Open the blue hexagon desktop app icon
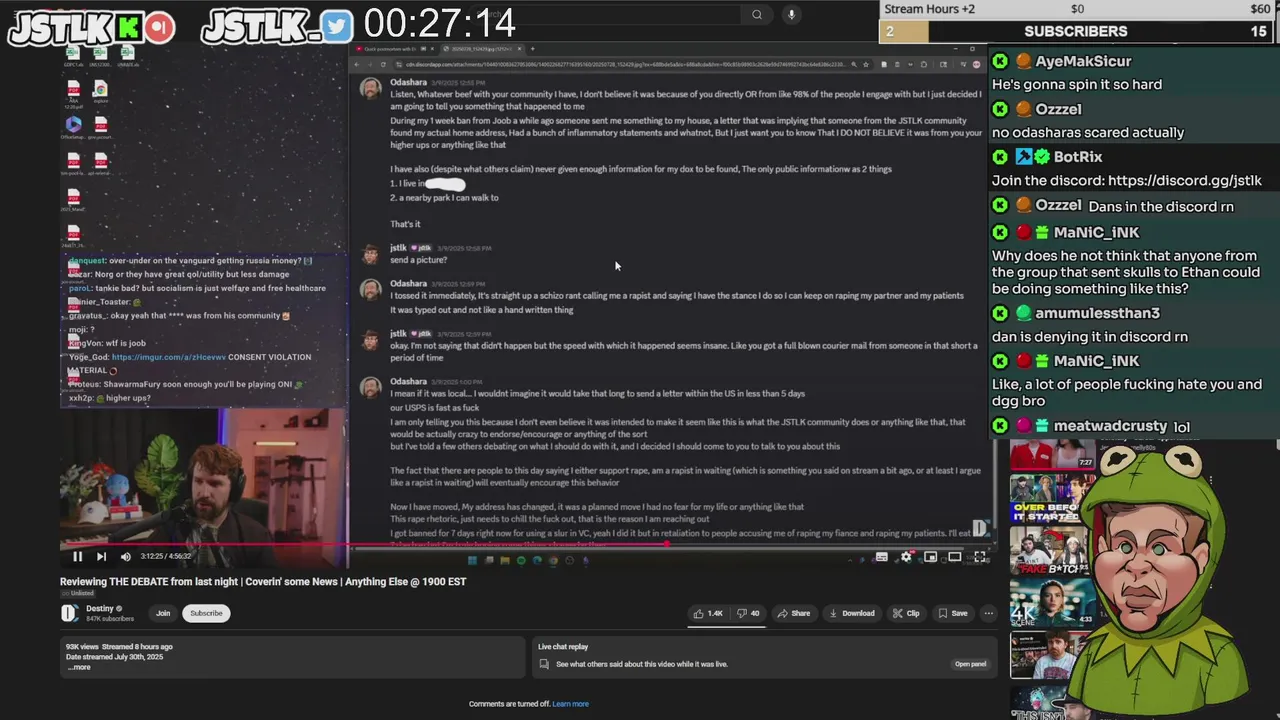 pyautogui.click(x=73, y=125)
